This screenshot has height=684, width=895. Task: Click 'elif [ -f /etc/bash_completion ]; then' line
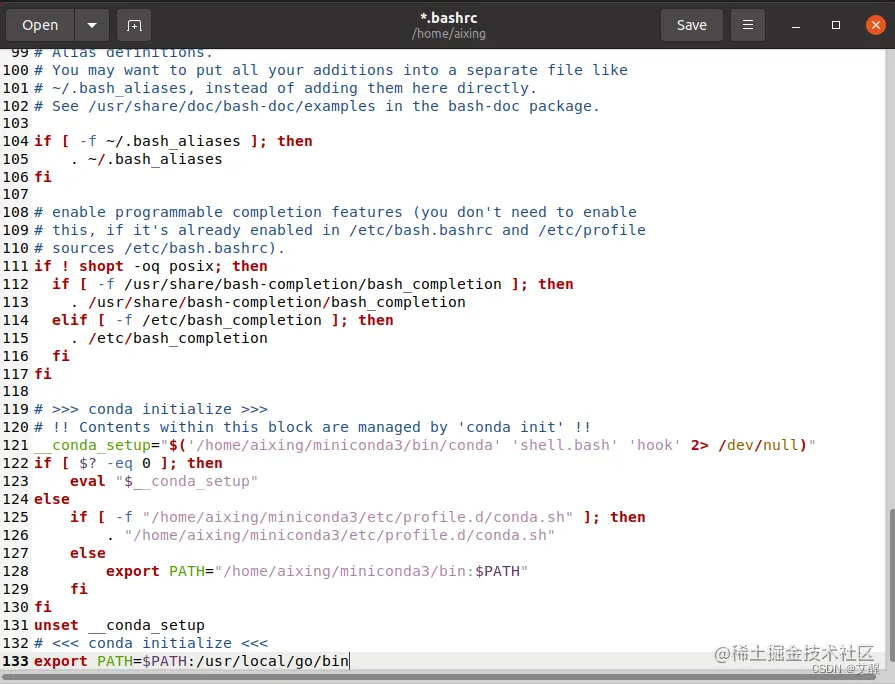coord(223,320)
